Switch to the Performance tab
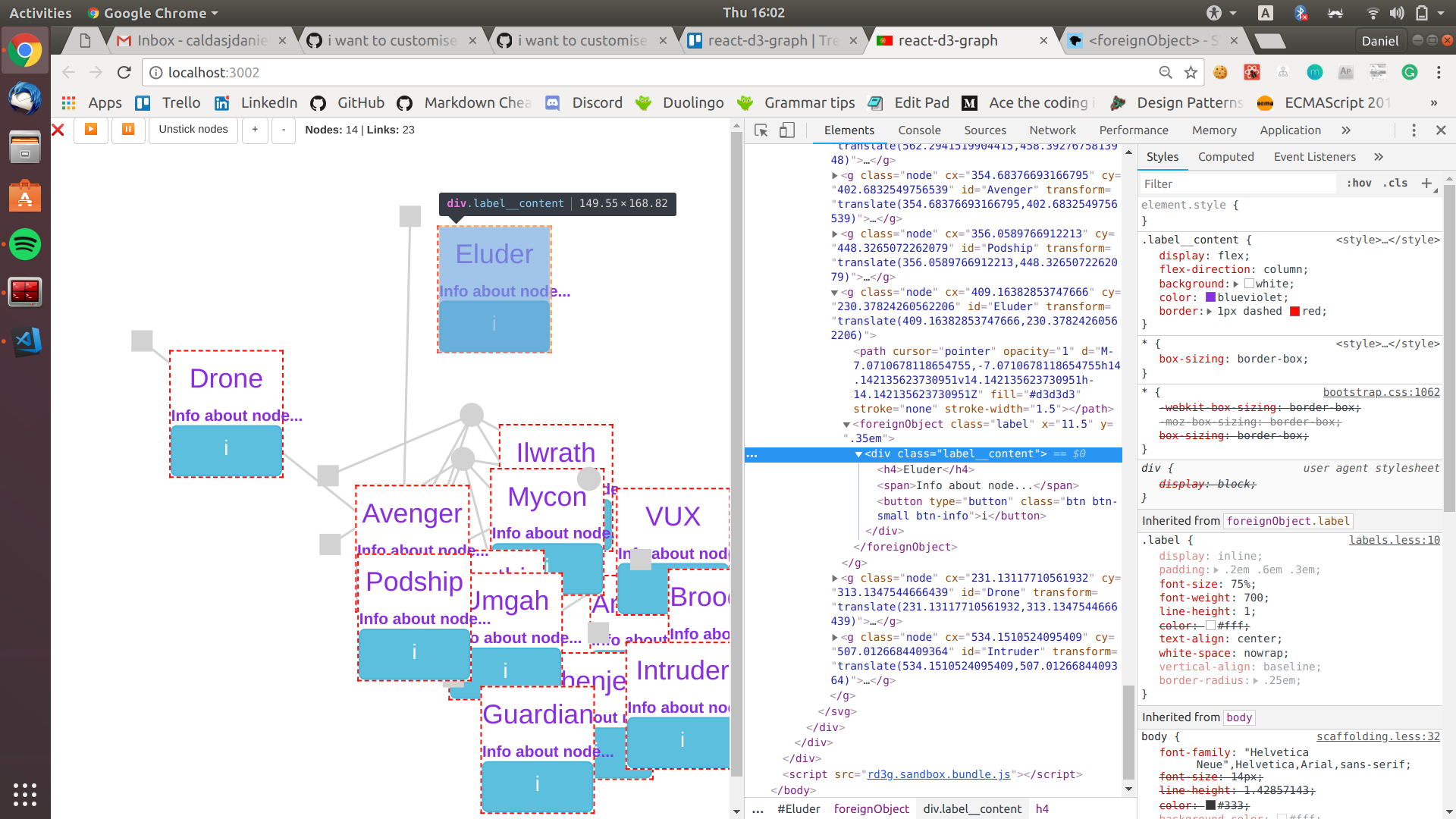This screenshot has height=819, width=1456. coord(1134,130)
